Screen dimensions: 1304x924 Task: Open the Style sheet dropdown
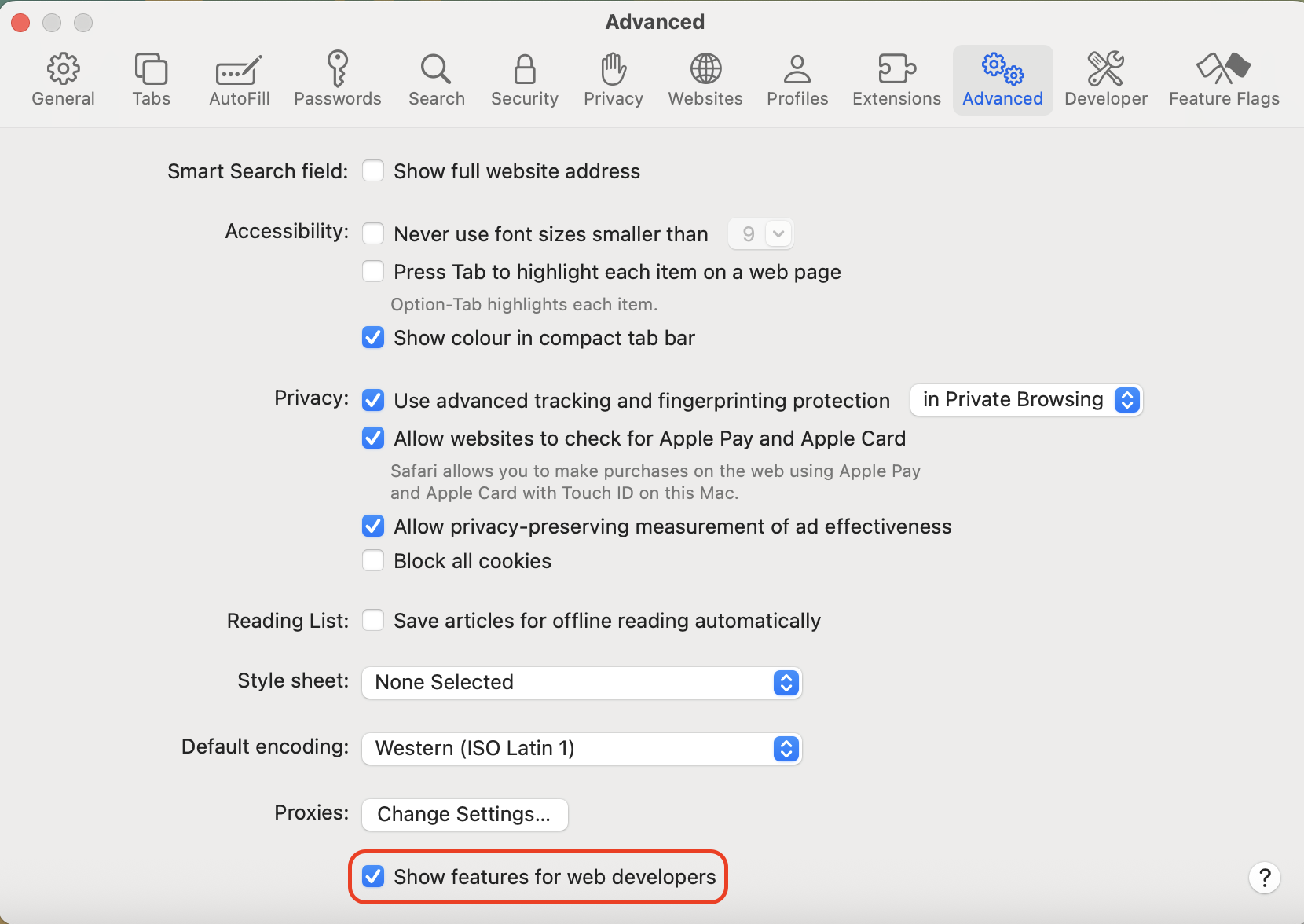coord(784,683)
